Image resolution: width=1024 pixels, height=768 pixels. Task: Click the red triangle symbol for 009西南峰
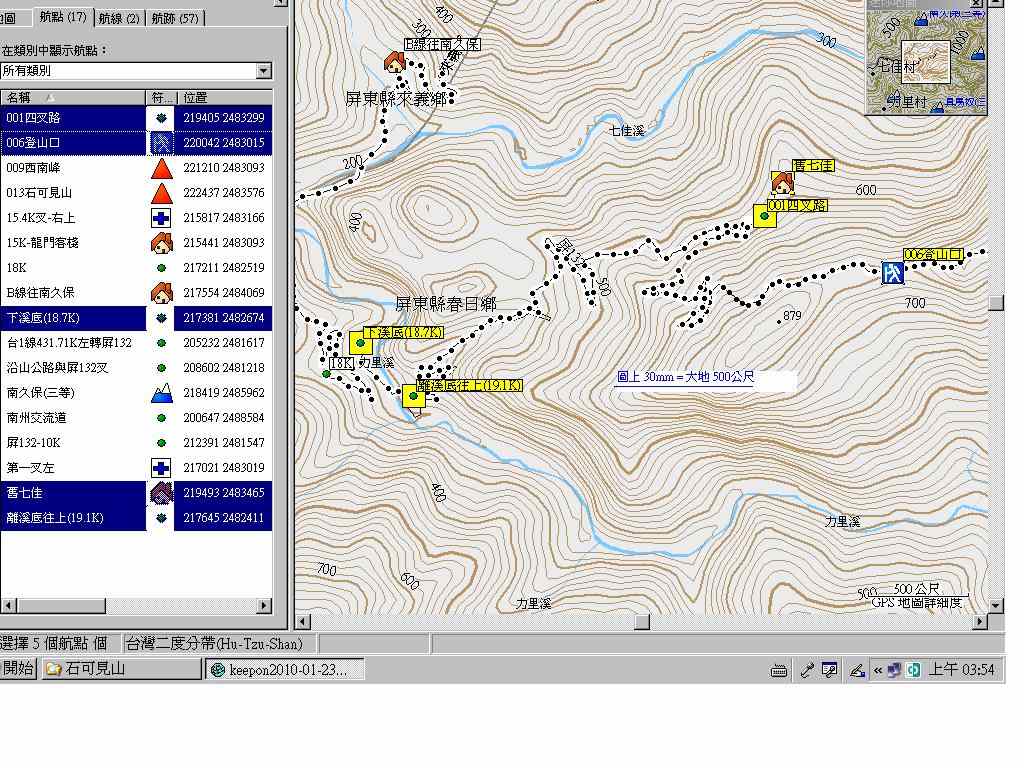tap(161, 168)
